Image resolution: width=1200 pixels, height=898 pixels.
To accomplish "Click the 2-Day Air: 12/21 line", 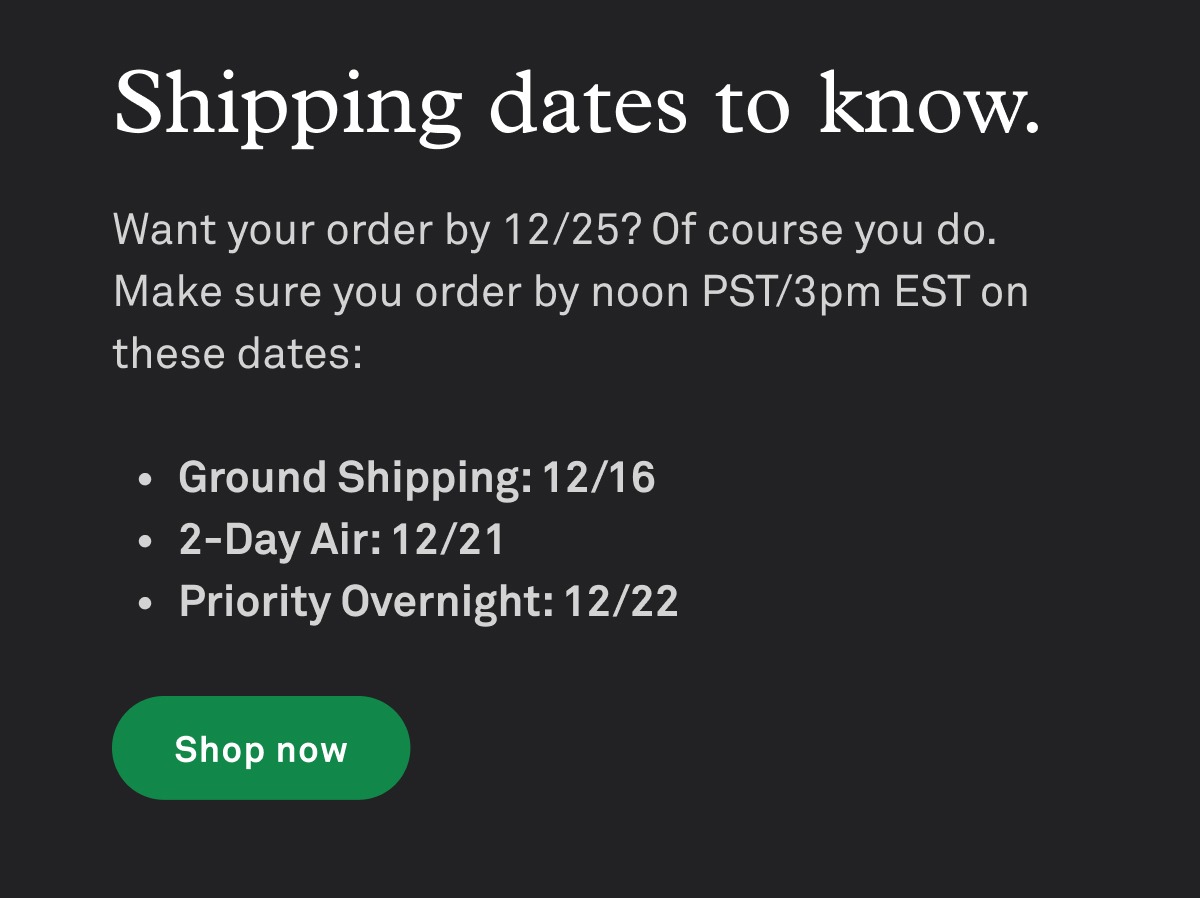I will point(340,539).
